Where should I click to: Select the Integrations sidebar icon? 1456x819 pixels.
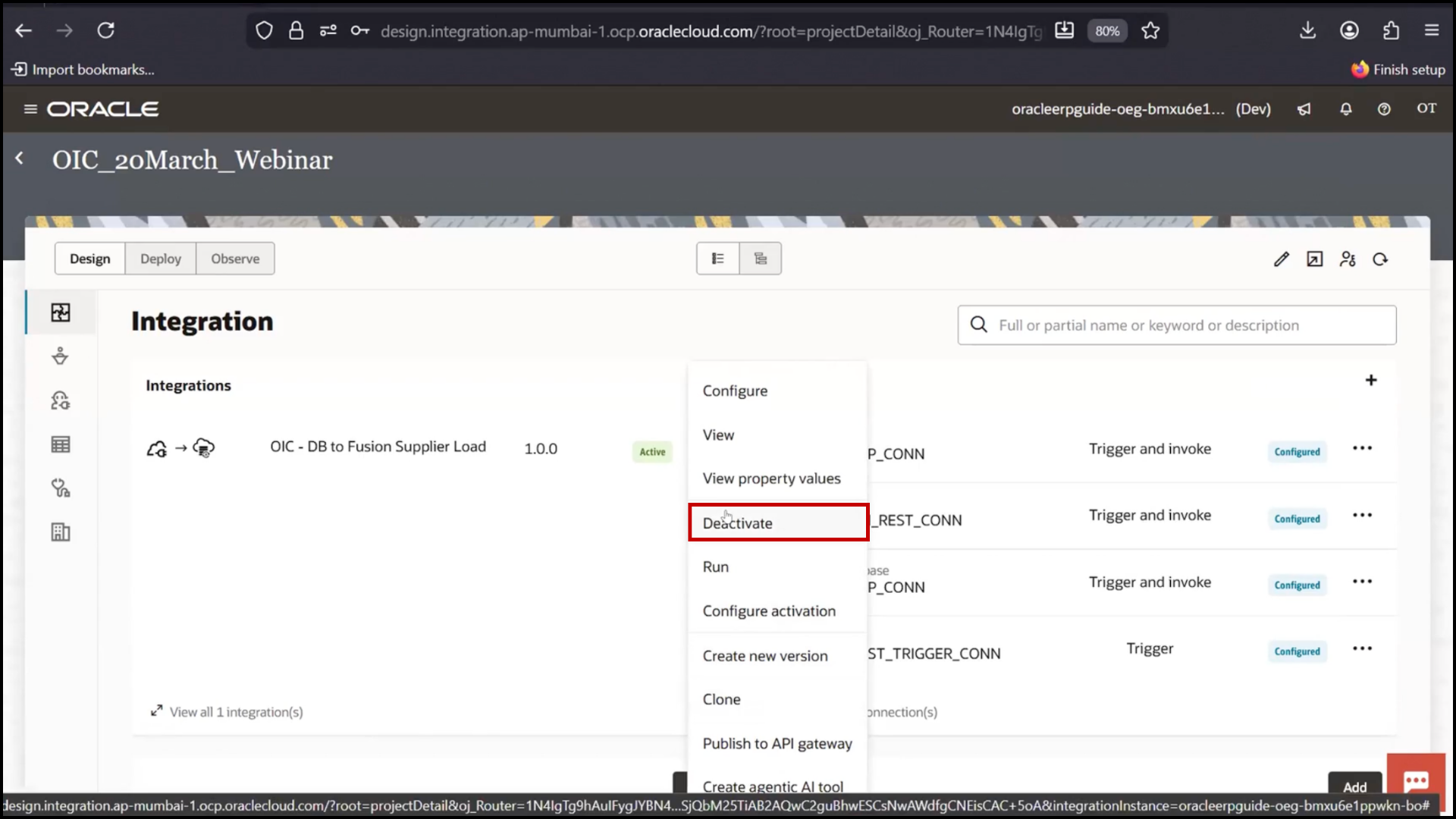click(x=61, y=312)
